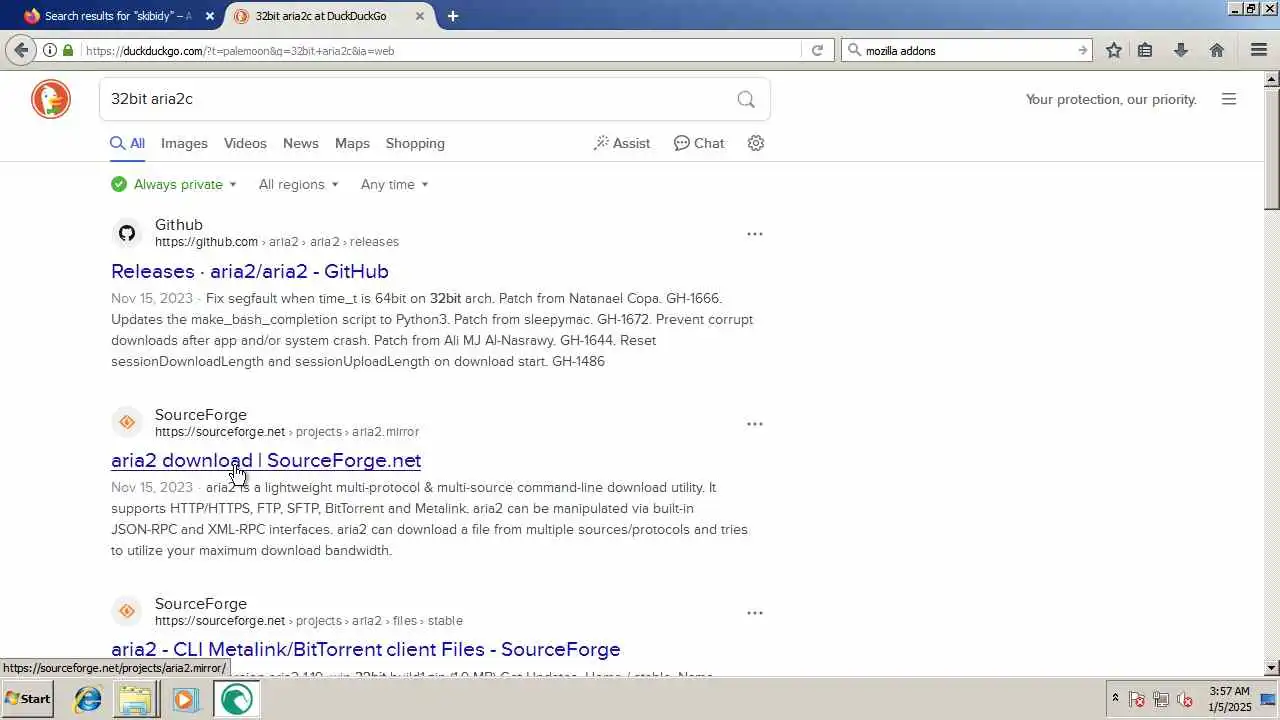
Task: Select the Shopping search tab
Action: point(415,143)
